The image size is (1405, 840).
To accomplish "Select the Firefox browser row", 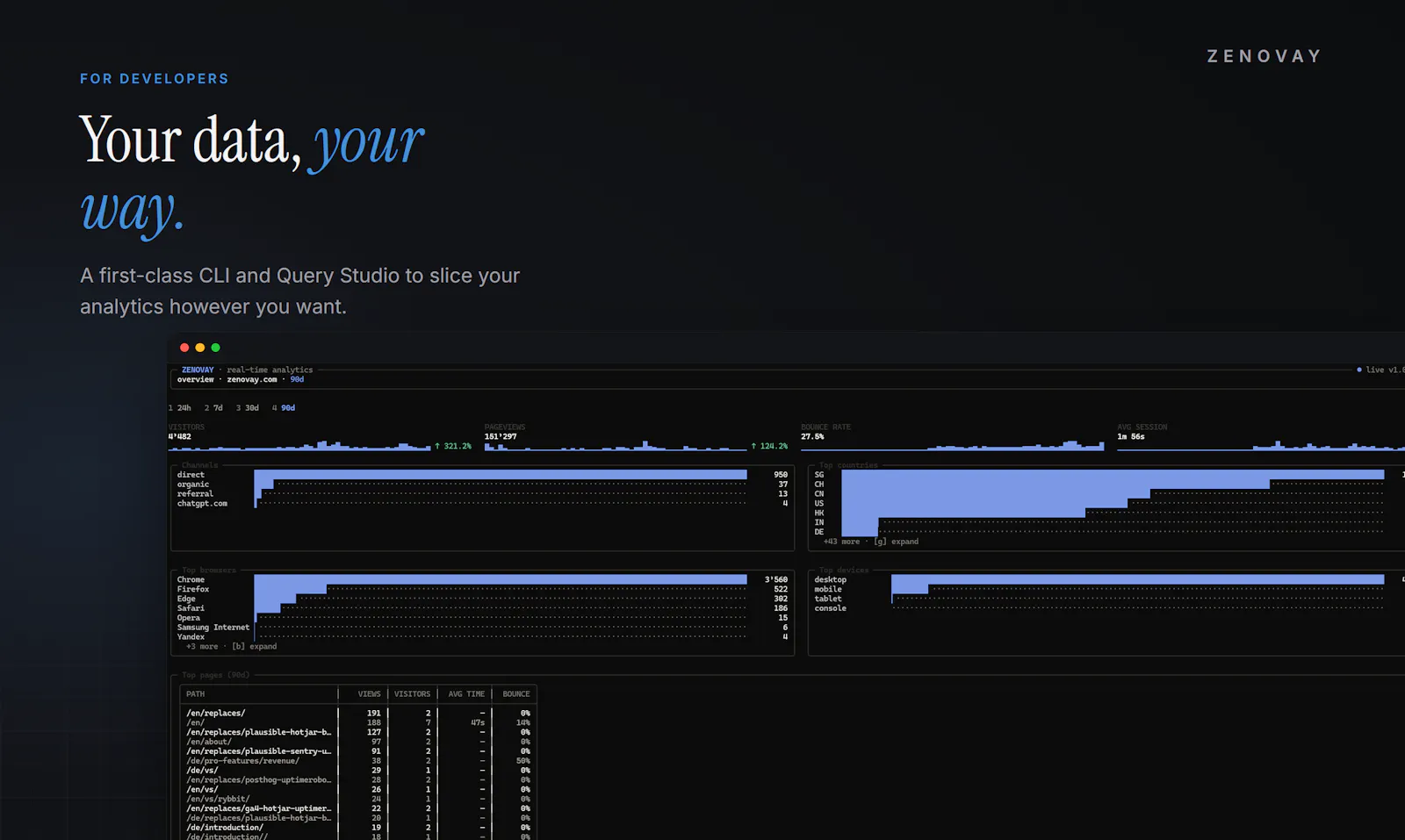I will tap(482, 590).
